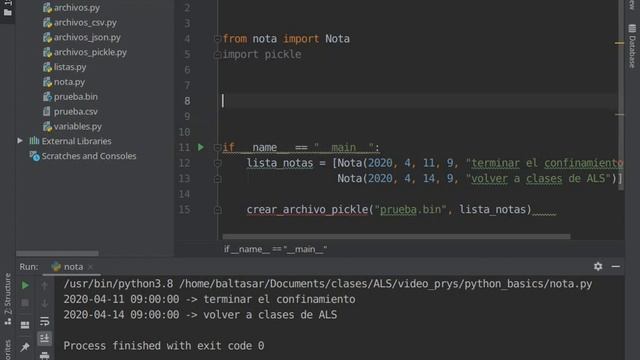640x360 pixels.
Task: Click 'Nota' class name on line 4
Action: coord(337,39)
